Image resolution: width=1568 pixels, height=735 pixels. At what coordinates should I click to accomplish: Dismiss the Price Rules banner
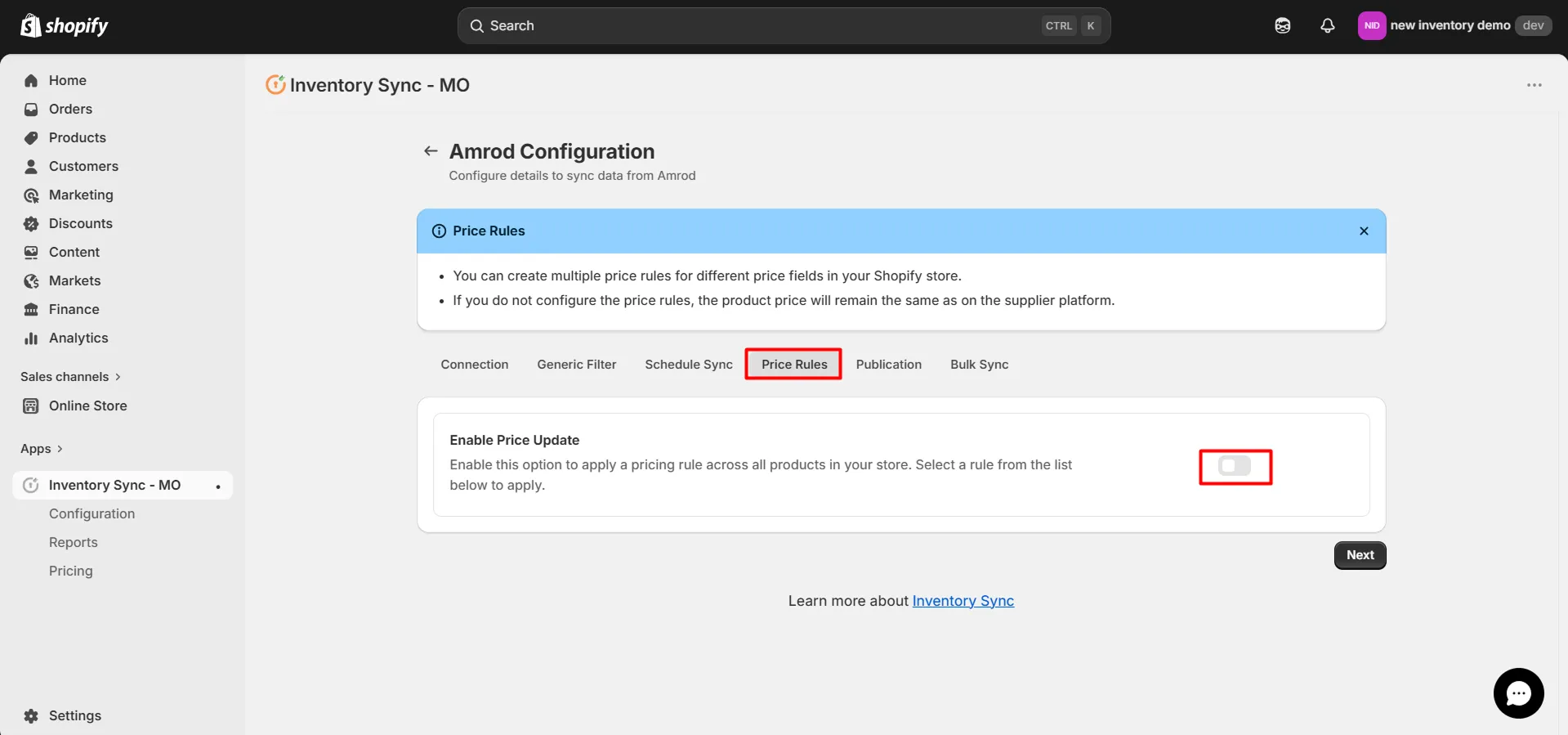1364,231
